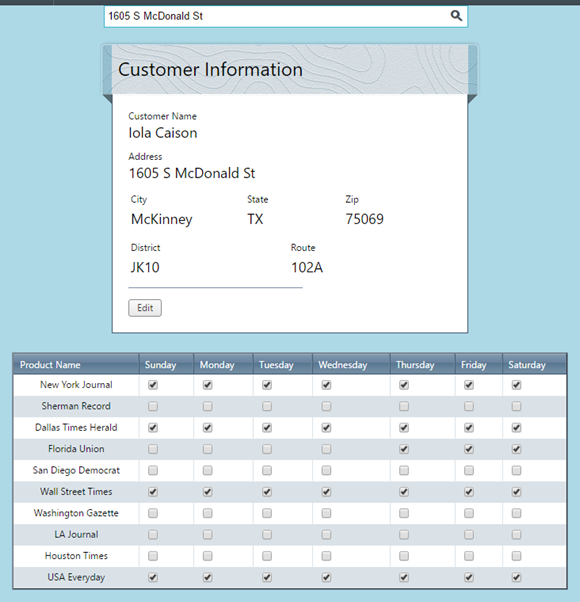Check San Diego Democrat Saturday checkbox

516,470
